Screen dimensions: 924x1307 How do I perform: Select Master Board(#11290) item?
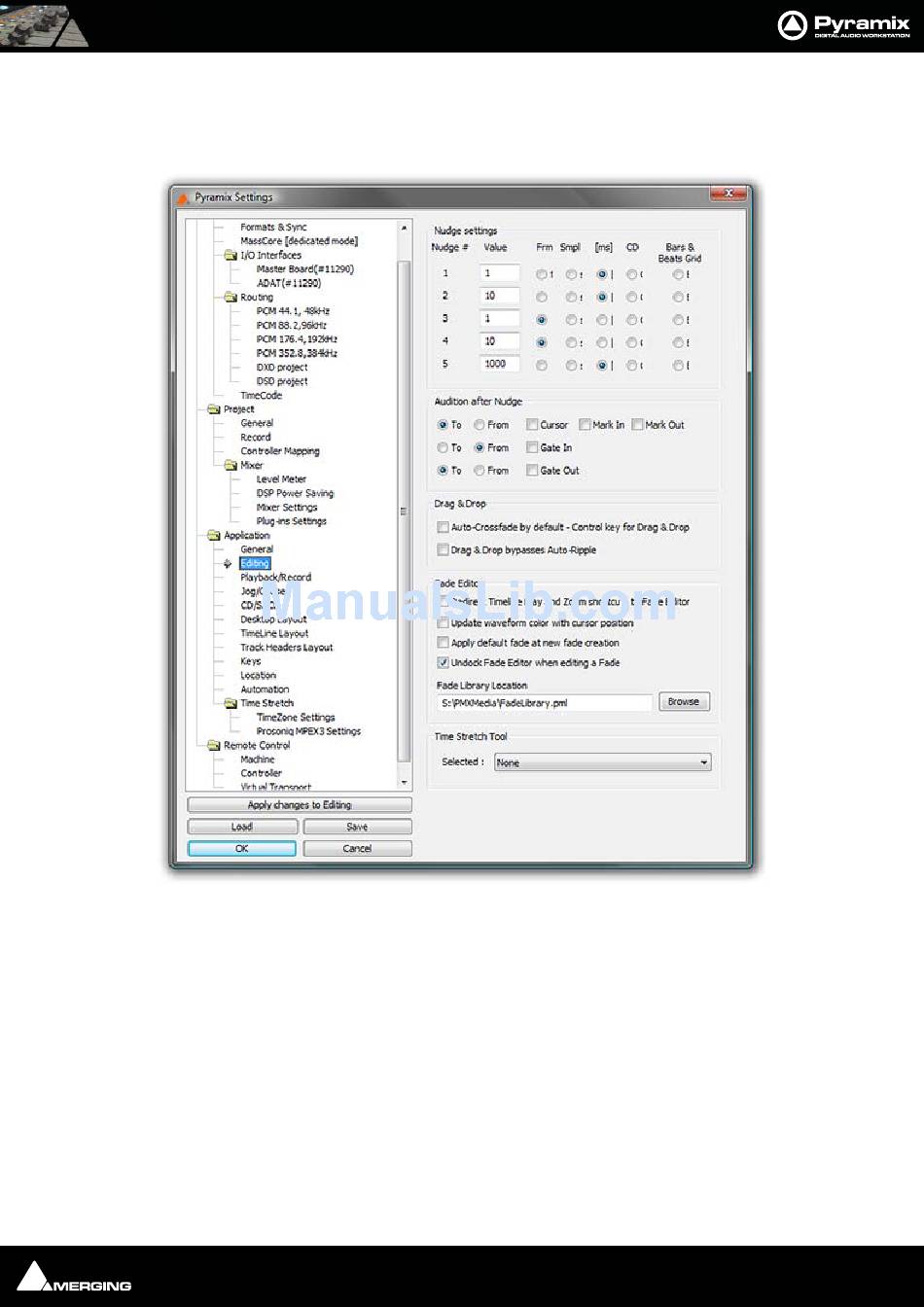click(305, 269)
